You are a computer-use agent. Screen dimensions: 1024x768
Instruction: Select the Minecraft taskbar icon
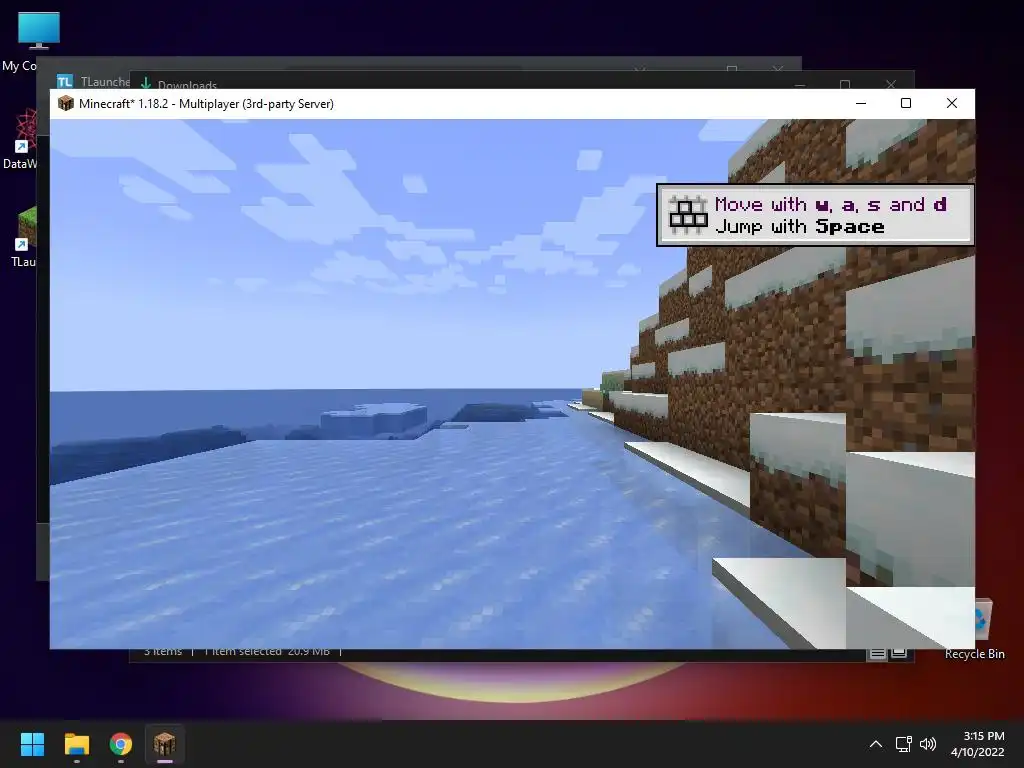click(165, 744)
